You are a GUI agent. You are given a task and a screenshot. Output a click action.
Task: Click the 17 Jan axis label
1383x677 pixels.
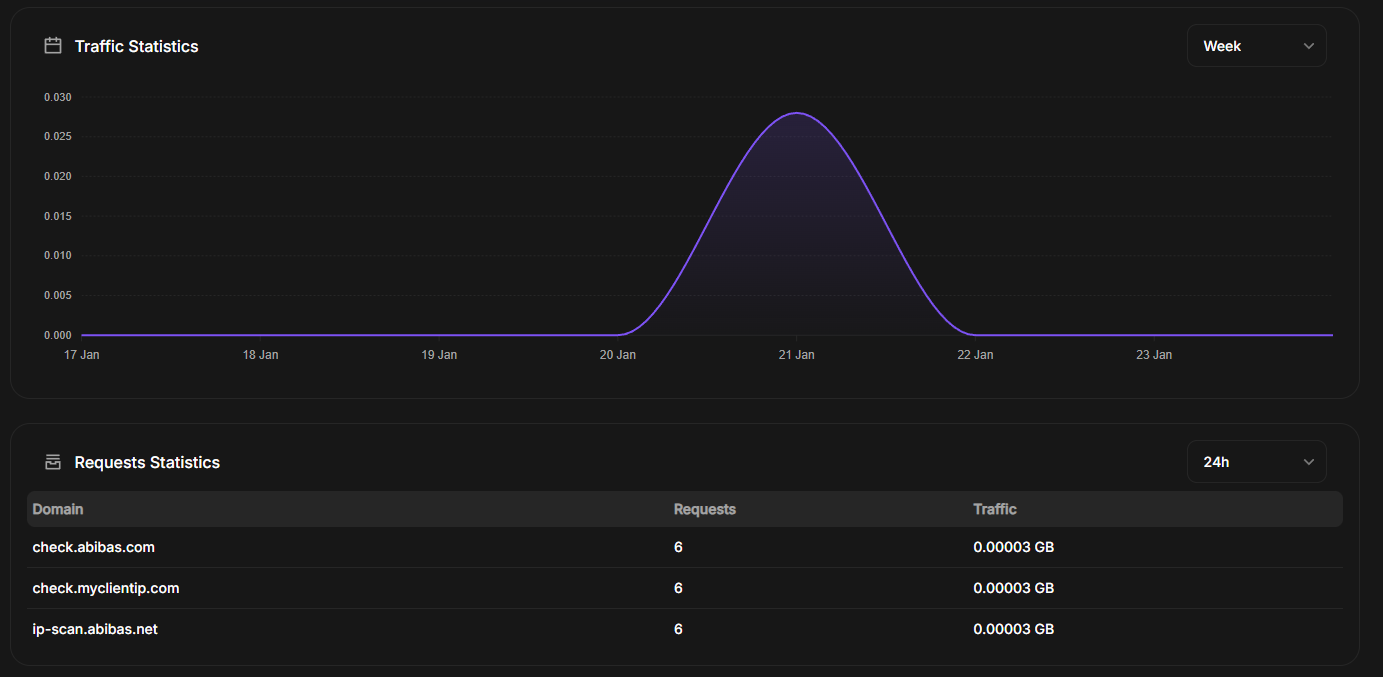[82, 355]
